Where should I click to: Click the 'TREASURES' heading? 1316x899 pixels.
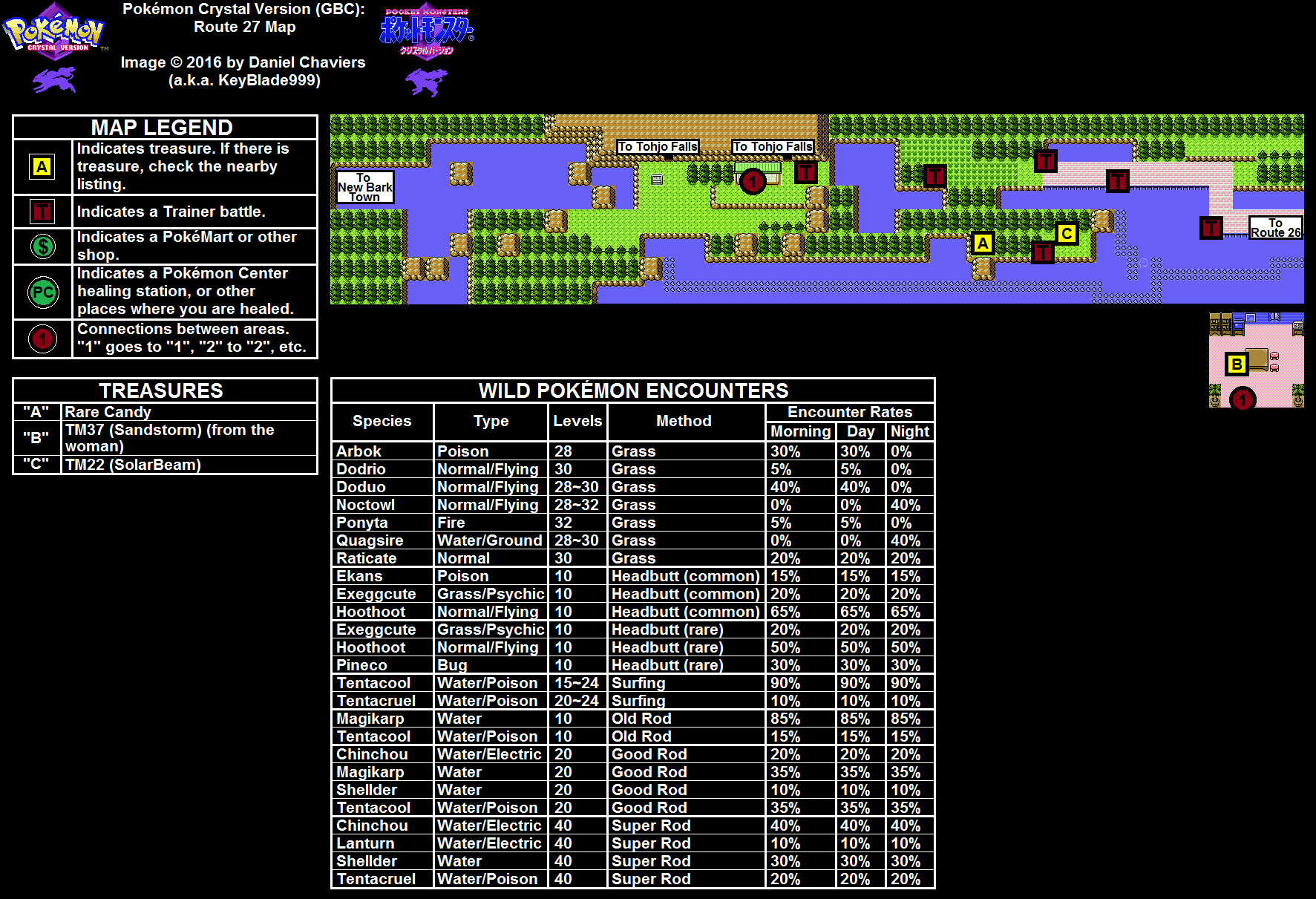(161, 390)
